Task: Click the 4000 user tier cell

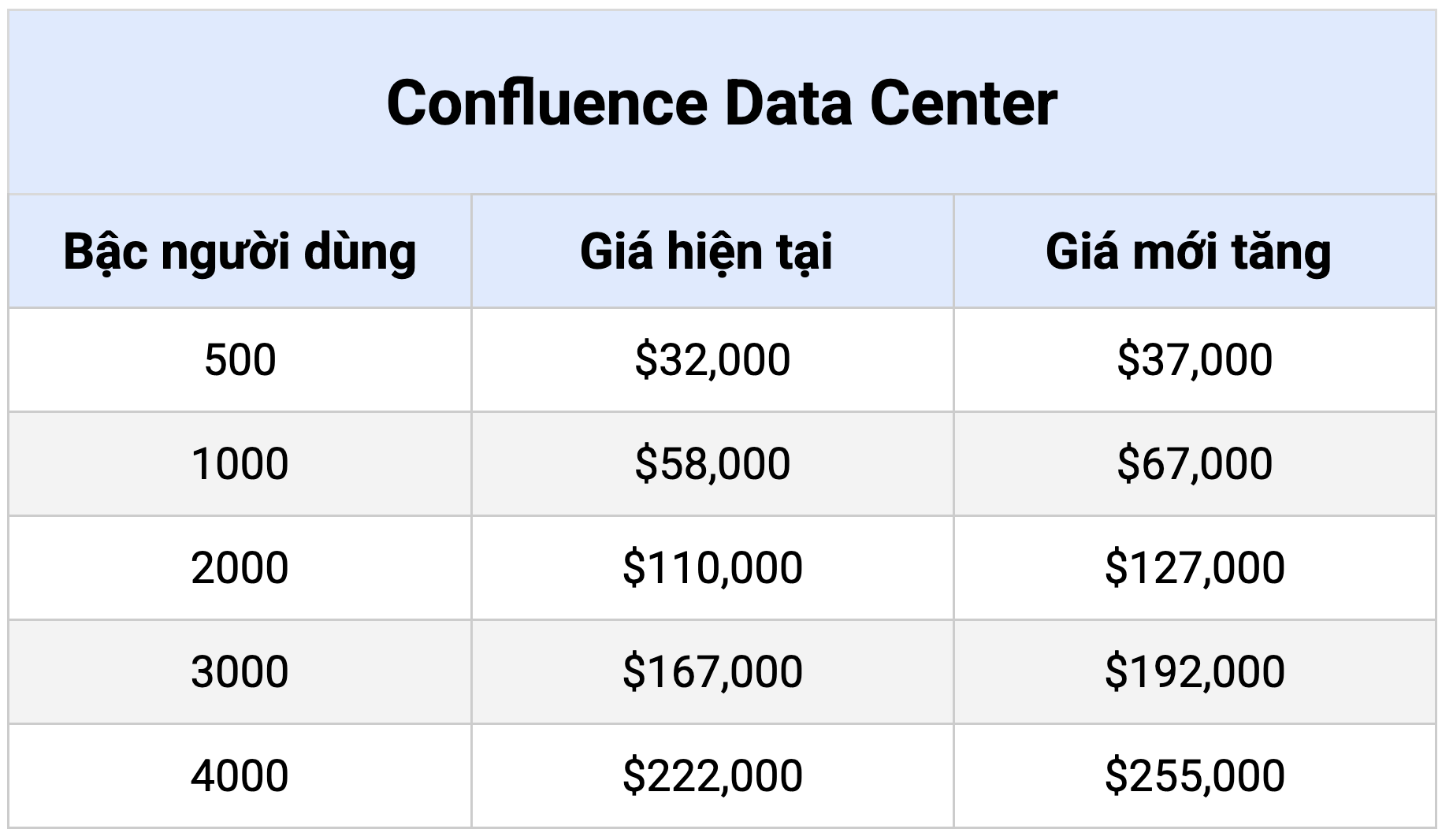Action: coord(240,776)
